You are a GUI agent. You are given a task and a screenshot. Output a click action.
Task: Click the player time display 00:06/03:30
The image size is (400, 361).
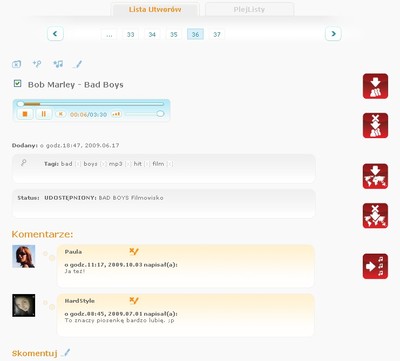[88, 115]
